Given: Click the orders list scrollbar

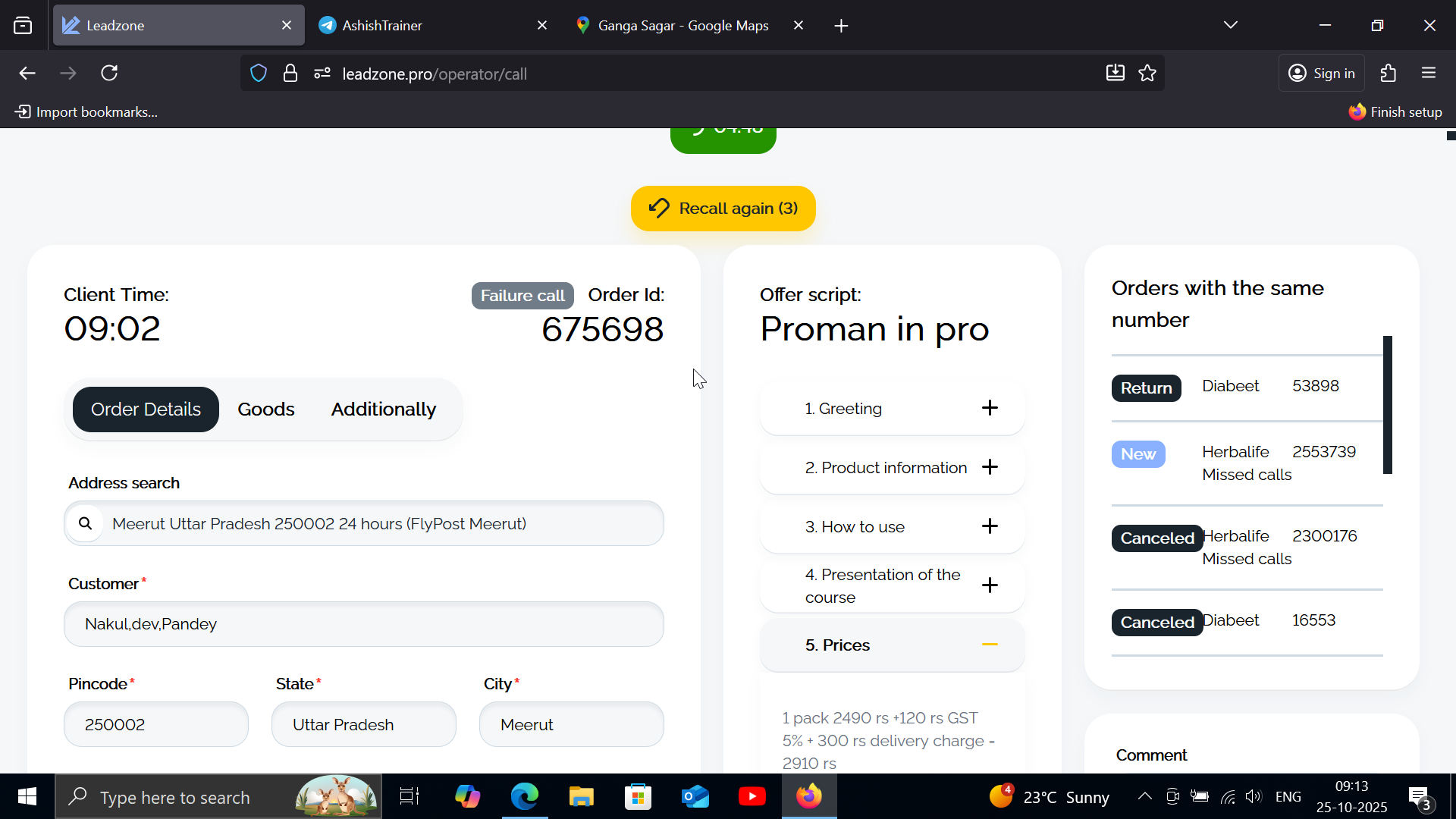Looking at the screenshot, I should click(1387, 405).
